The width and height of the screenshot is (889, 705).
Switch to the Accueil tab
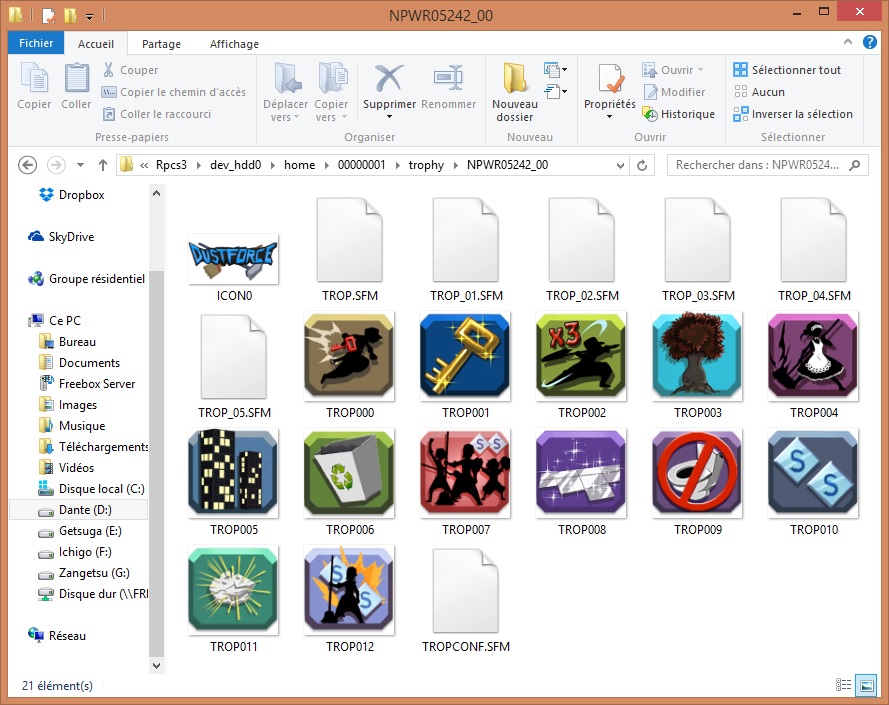(x=96, y=44)
